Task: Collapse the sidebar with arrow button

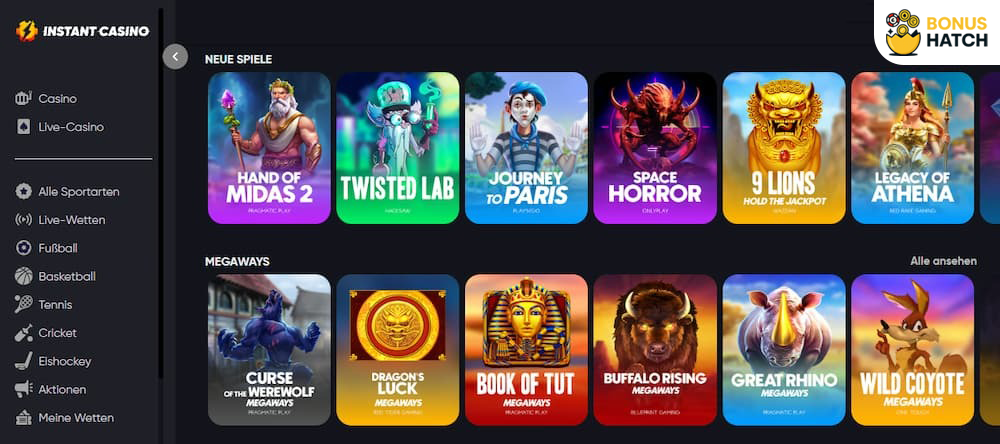Action: [x=175, y=57]
